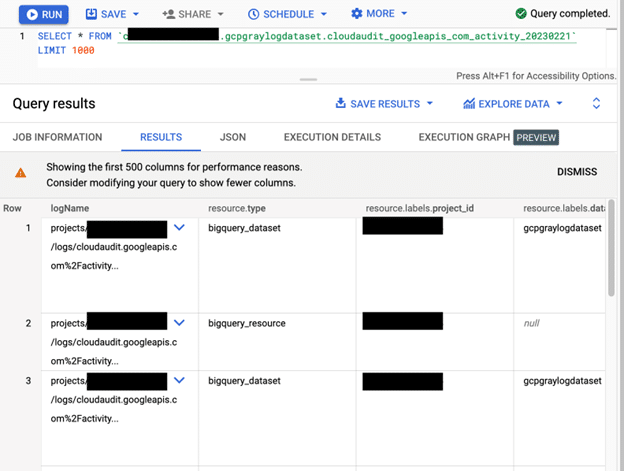Expand the EXPLORE DATA dropdown arrow
The image size is (624, 471).
coord(560,103)
